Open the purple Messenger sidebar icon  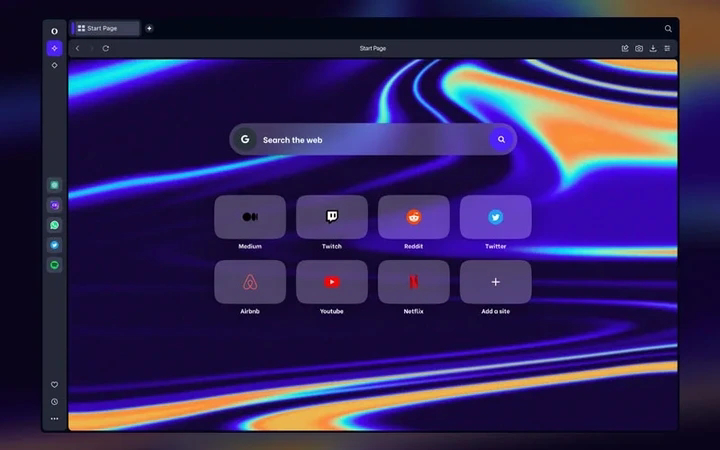[x=54, y=205]
